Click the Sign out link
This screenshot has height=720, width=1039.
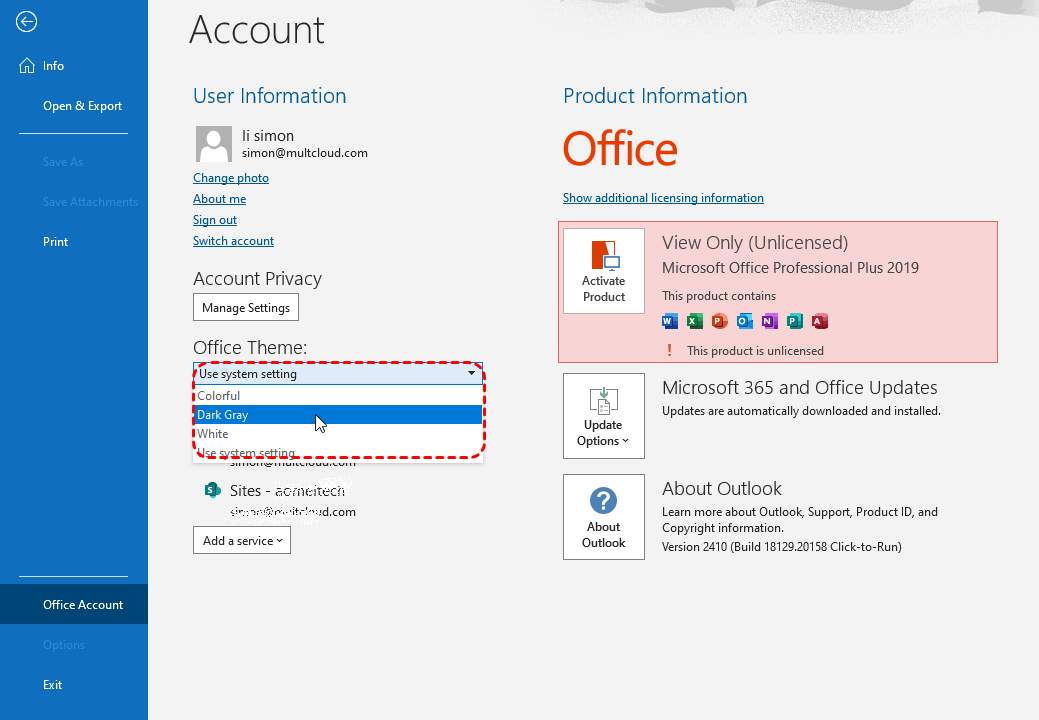click(215, 220)
